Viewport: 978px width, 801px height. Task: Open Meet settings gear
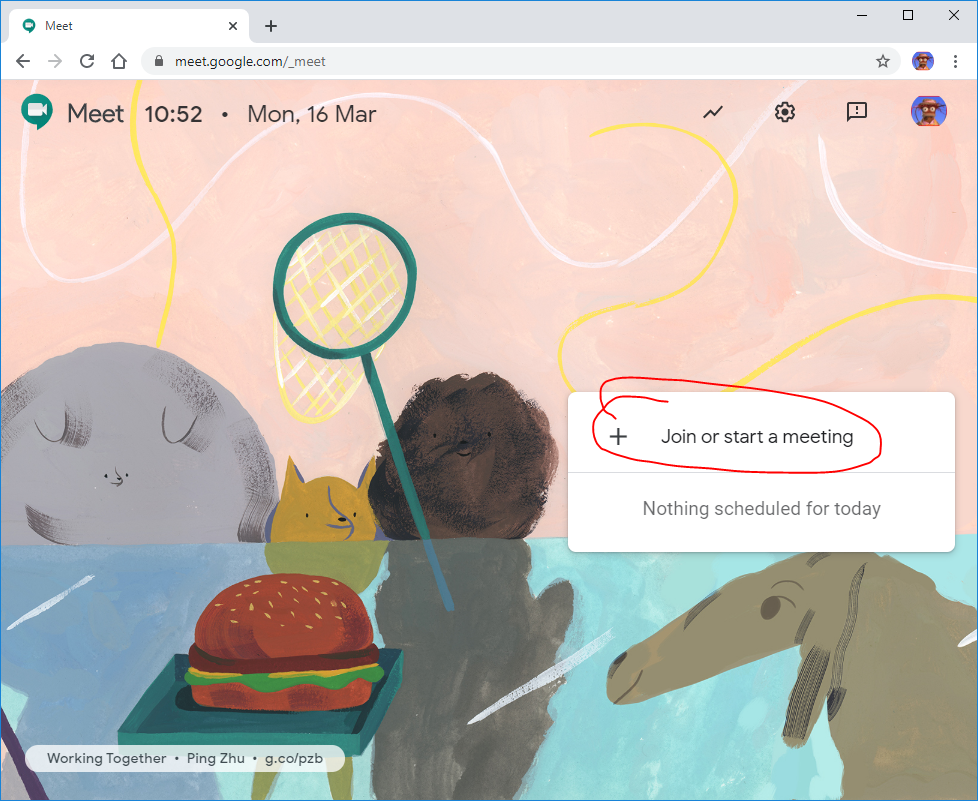pos(785,112)
